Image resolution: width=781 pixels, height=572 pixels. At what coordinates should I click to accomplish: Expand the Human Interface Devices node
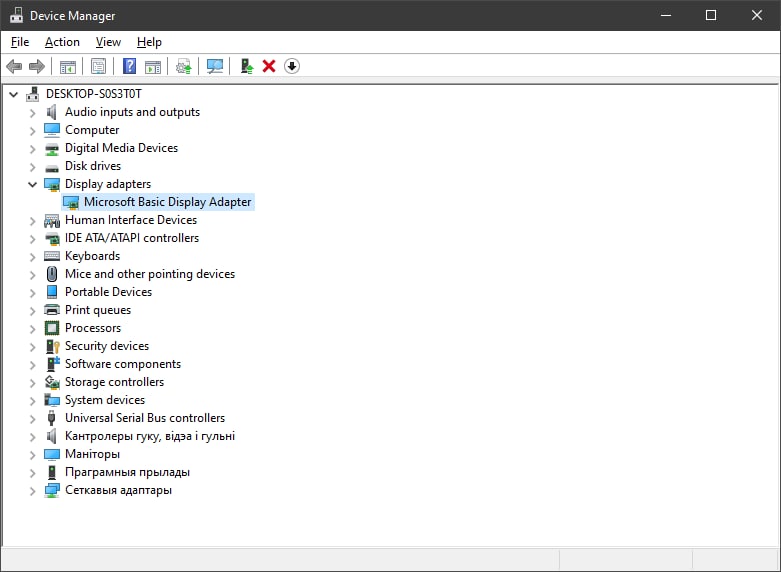[x=32, y=220]
